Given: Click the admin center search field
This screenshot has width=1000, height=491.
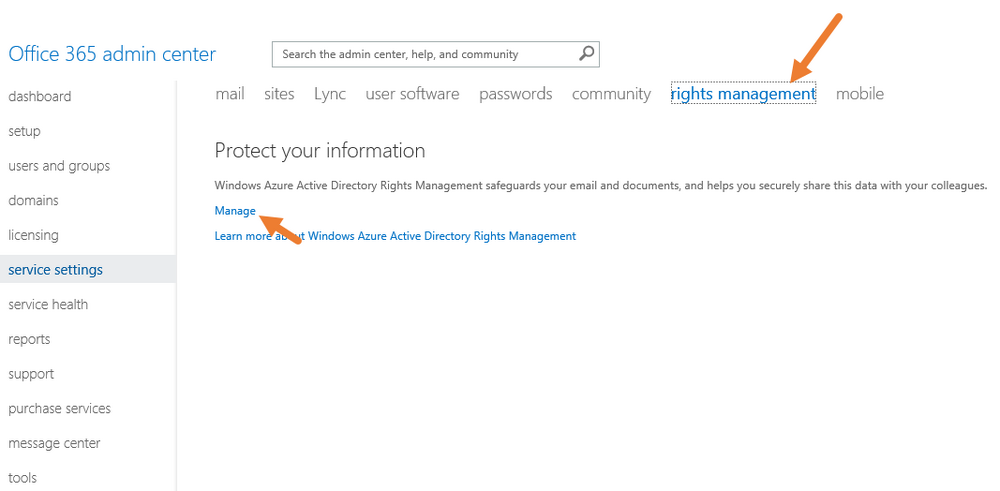Looking at the screenshot, I should point(436,54).
